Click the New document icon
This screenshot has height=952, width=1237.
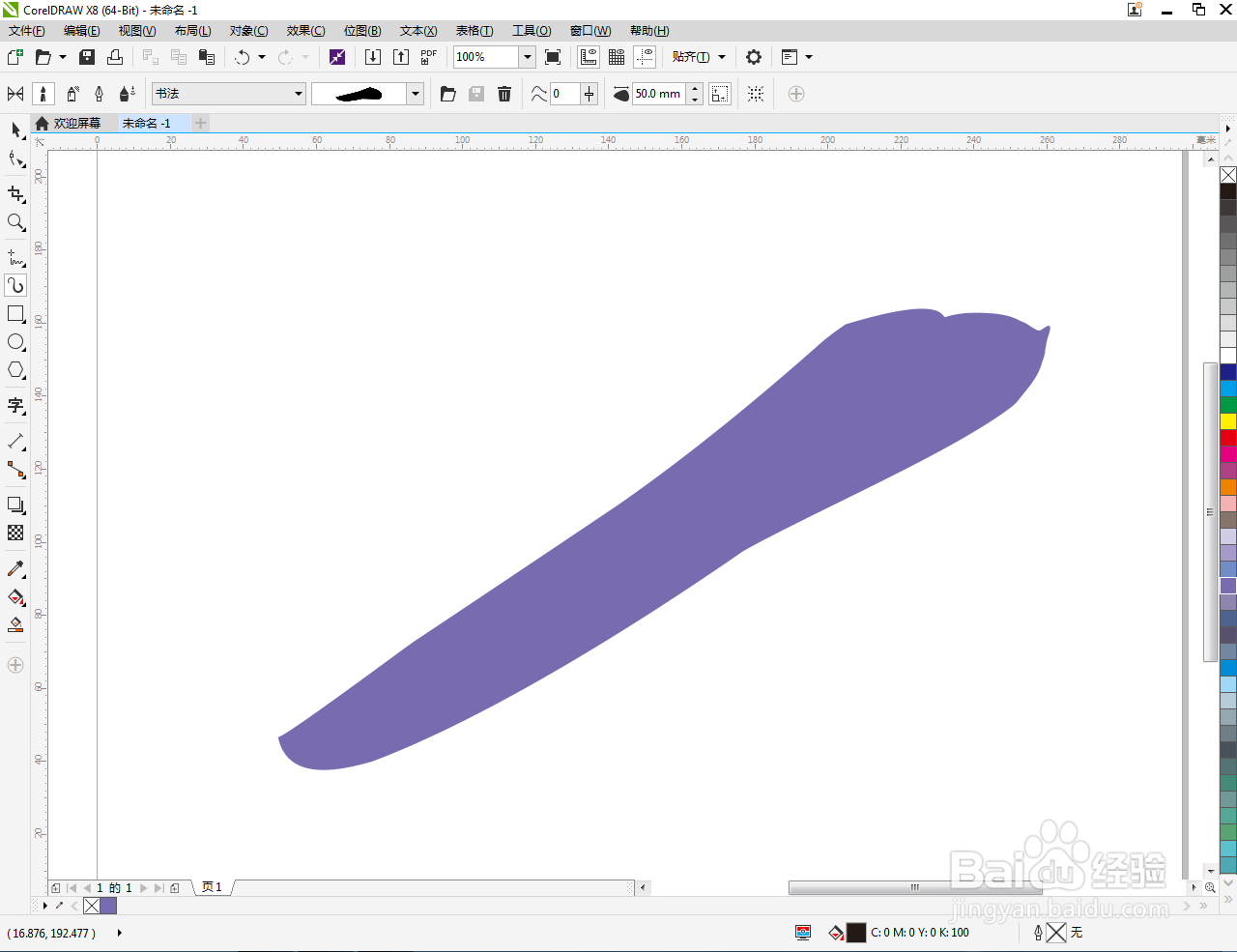[x=15, y=57]
